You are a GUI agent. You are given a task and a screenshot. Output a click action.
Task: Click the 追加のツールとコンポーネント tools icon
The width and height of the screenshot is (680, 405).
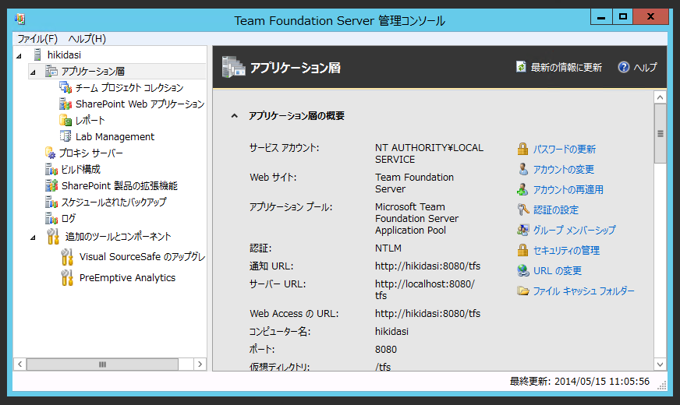point(53,236)
